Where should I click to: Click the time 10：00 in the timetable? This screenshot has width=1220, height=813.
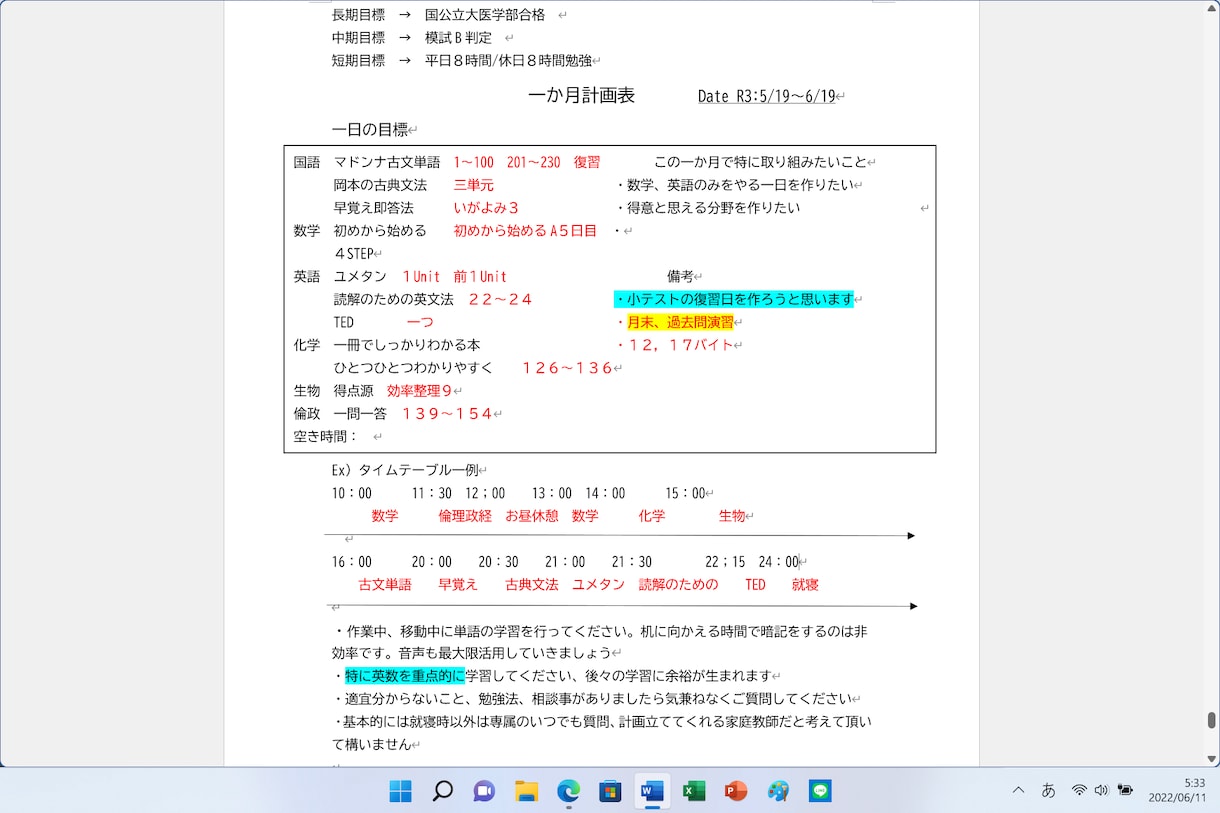coord(352,494)
